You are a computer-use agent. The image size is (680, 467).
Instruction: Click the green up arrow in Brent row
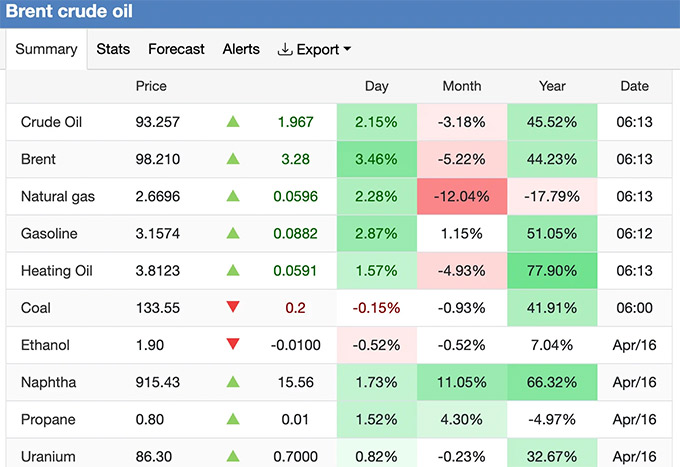pos(233,159)
